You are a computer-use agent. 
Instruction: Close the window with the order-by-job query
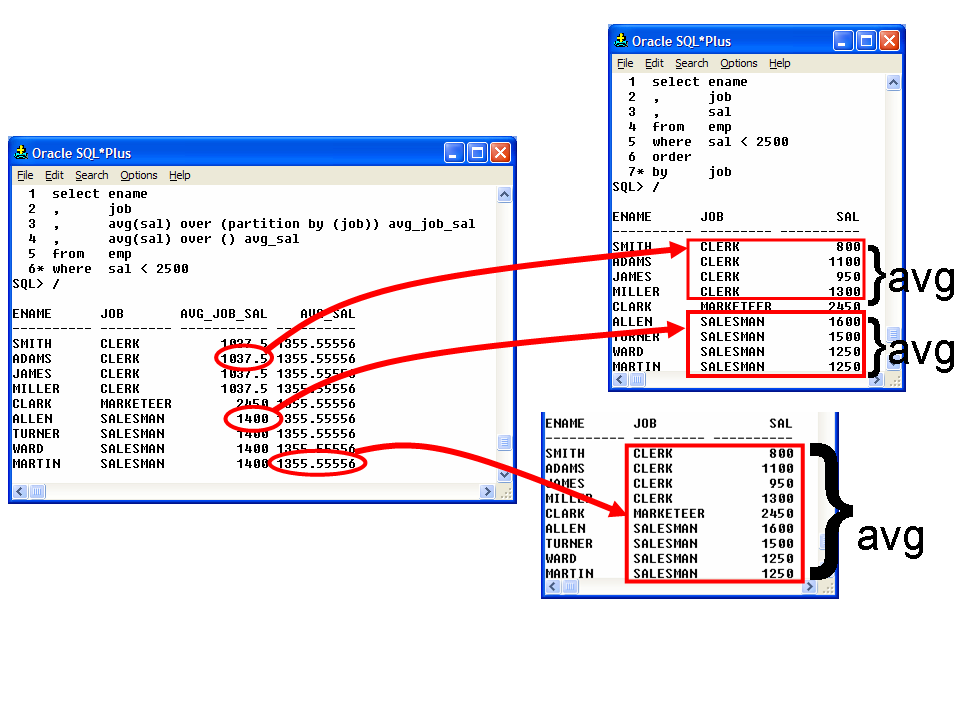coord(888,41)
